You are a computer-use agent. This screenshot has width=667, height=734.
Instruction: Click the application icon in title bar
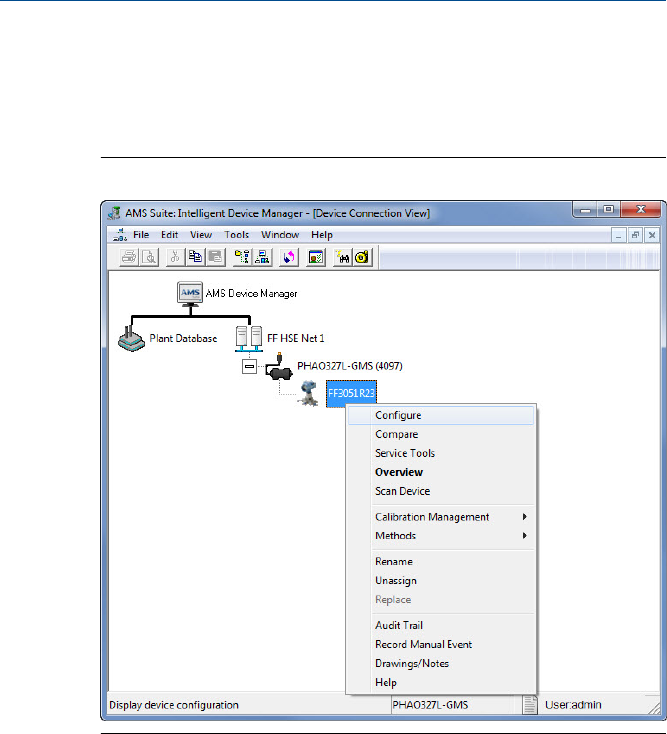tap(114, 213)
